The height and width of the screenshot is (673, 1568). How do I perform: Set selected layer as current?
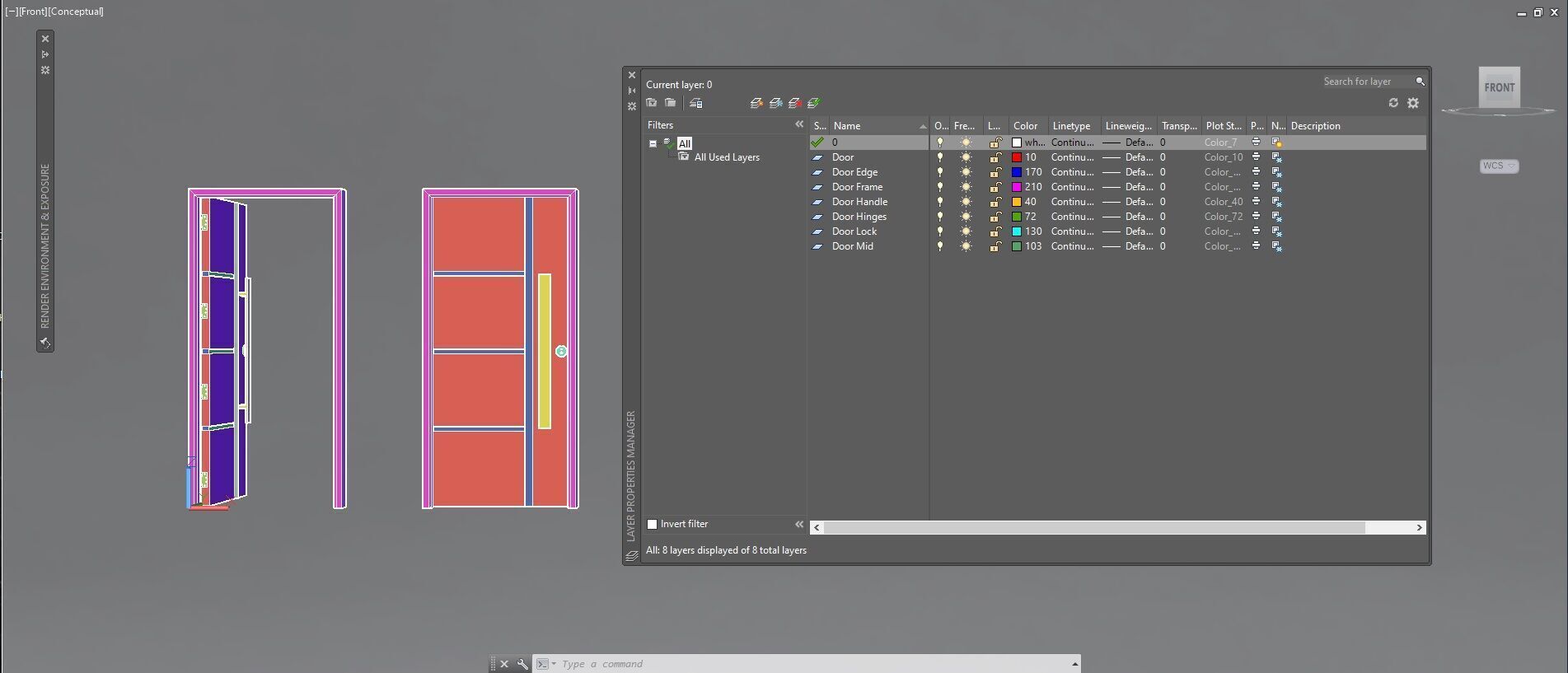click(813, 103)
